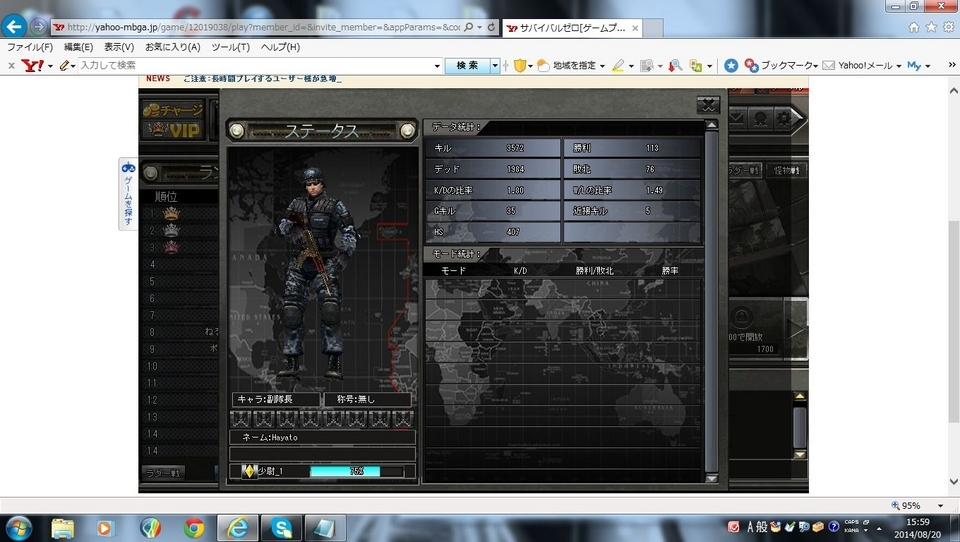
Task: Open the ヘルプ(H) menu
Action: coord(280,47)
